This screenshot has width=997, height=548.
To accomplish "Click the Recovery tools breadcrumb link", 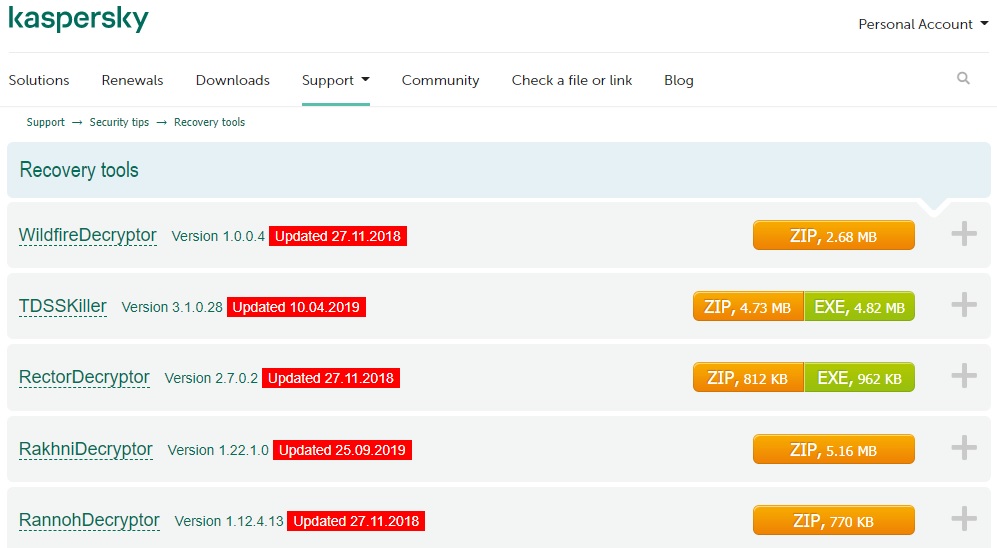I will (x=209, y=122).
